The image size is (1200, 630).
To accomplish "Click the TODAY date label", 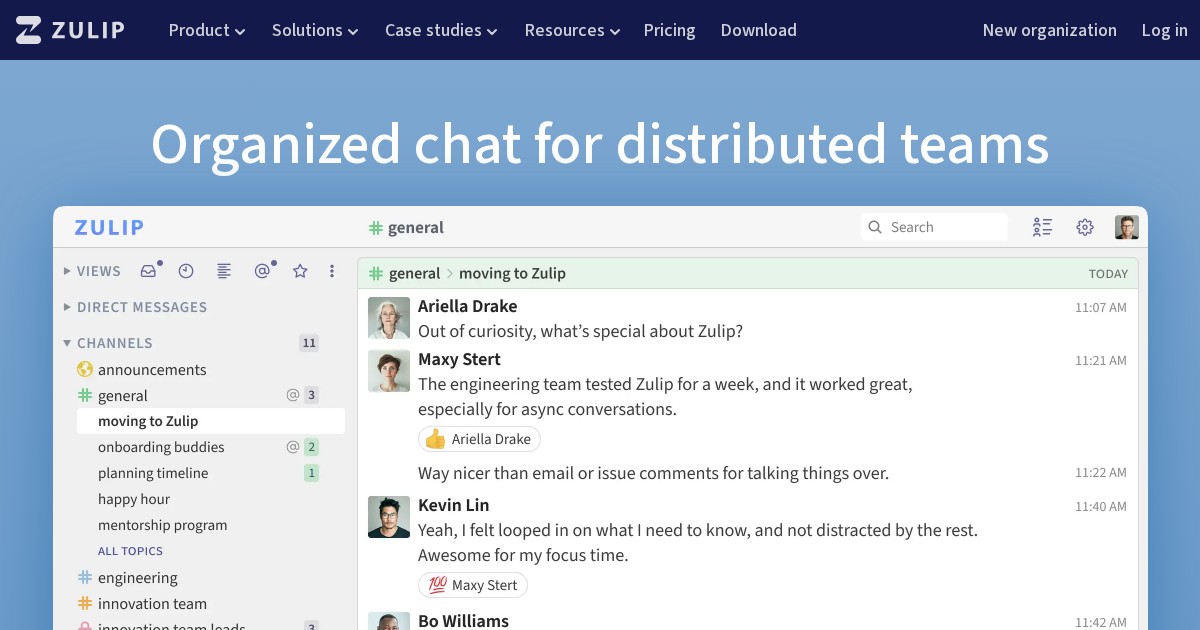I will point(1108,273).
